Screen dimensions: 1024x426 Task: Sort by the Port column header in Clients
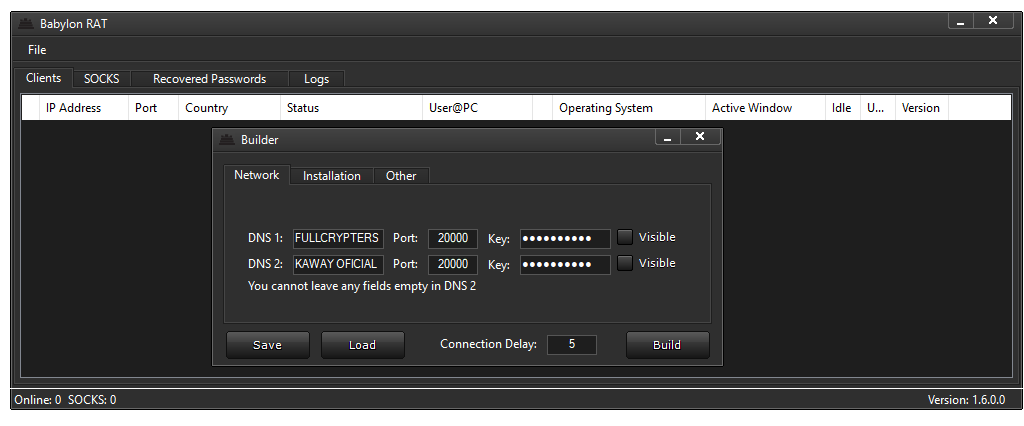[153, 108]
